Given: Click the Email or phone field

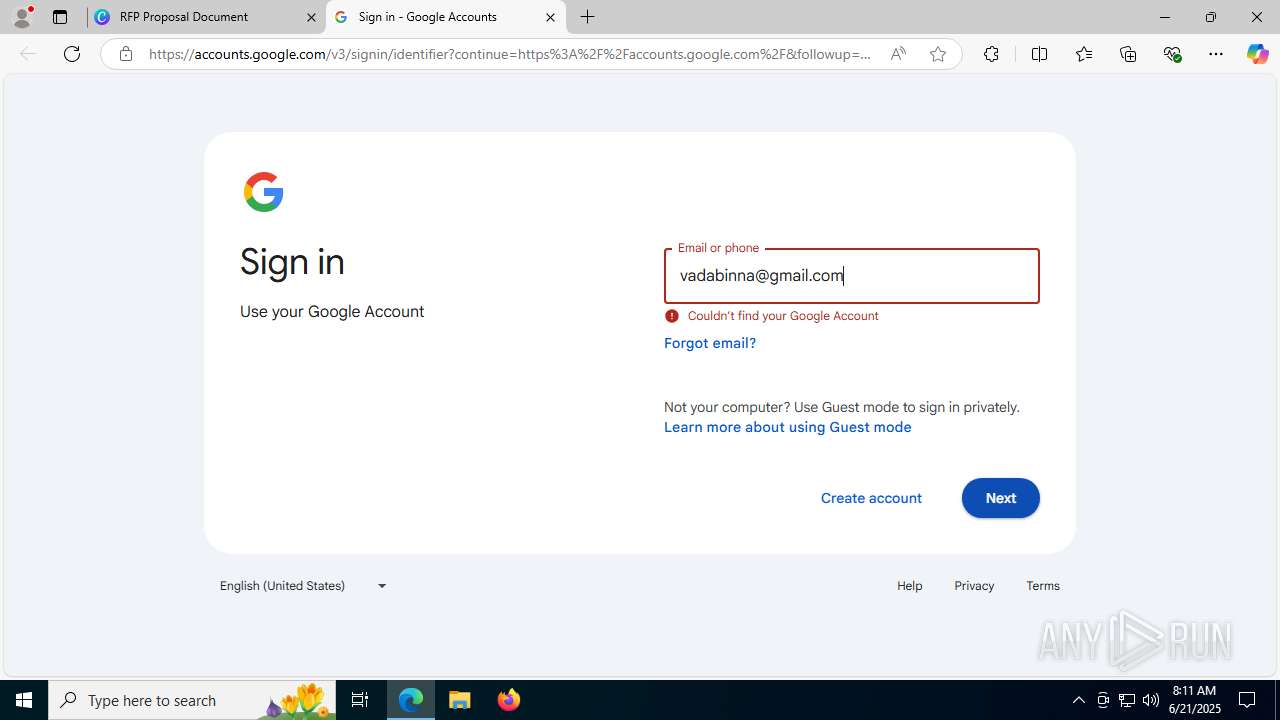Looking at the screenshot, I should (852, 276).
